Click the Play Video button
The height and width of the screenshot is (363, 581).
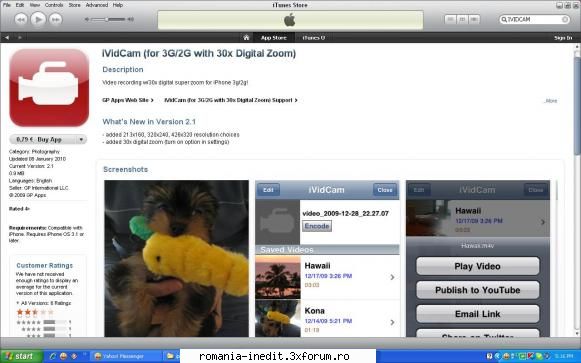478,266
